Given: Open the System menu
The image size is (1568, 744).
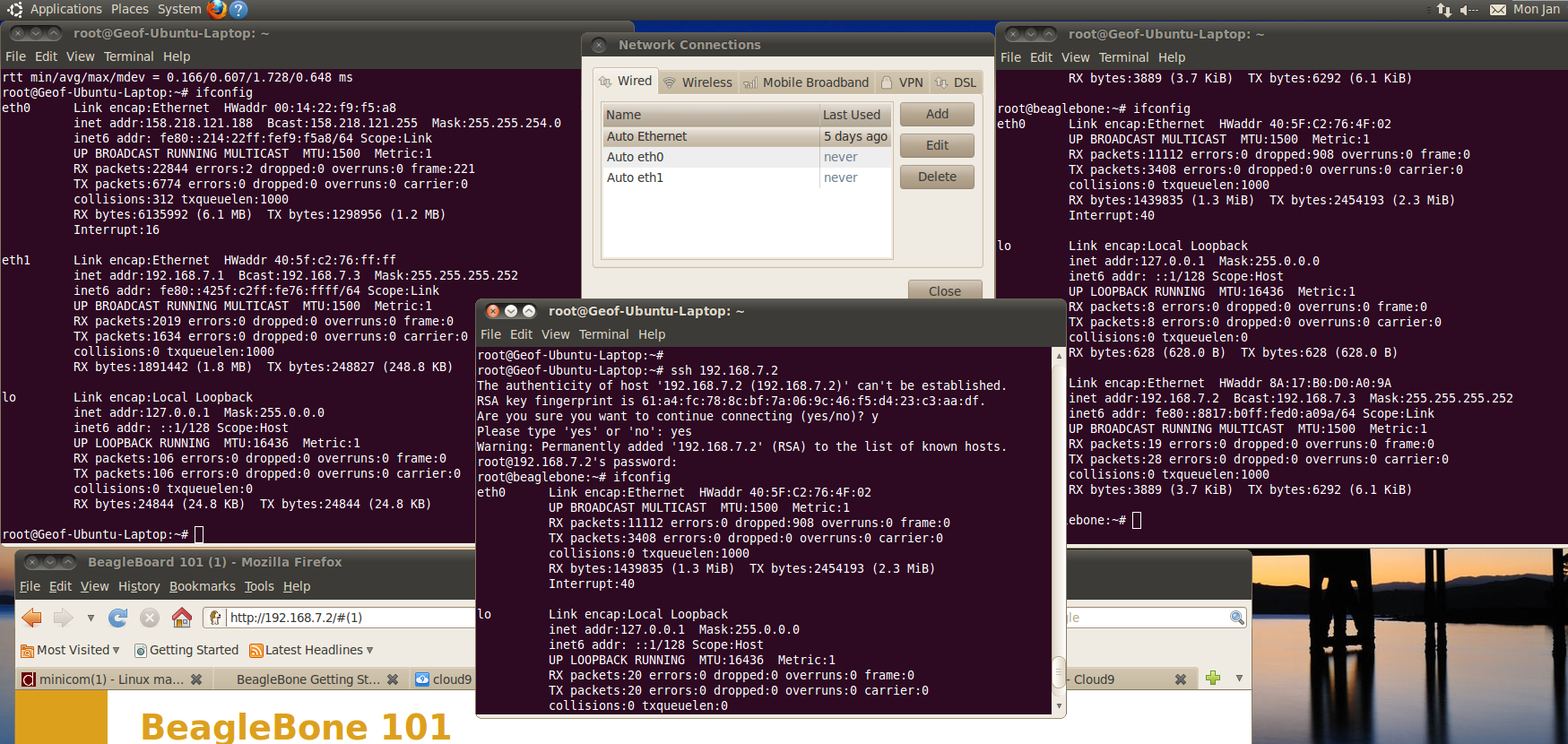Looking at the screenshot, I should click(179, 9).
